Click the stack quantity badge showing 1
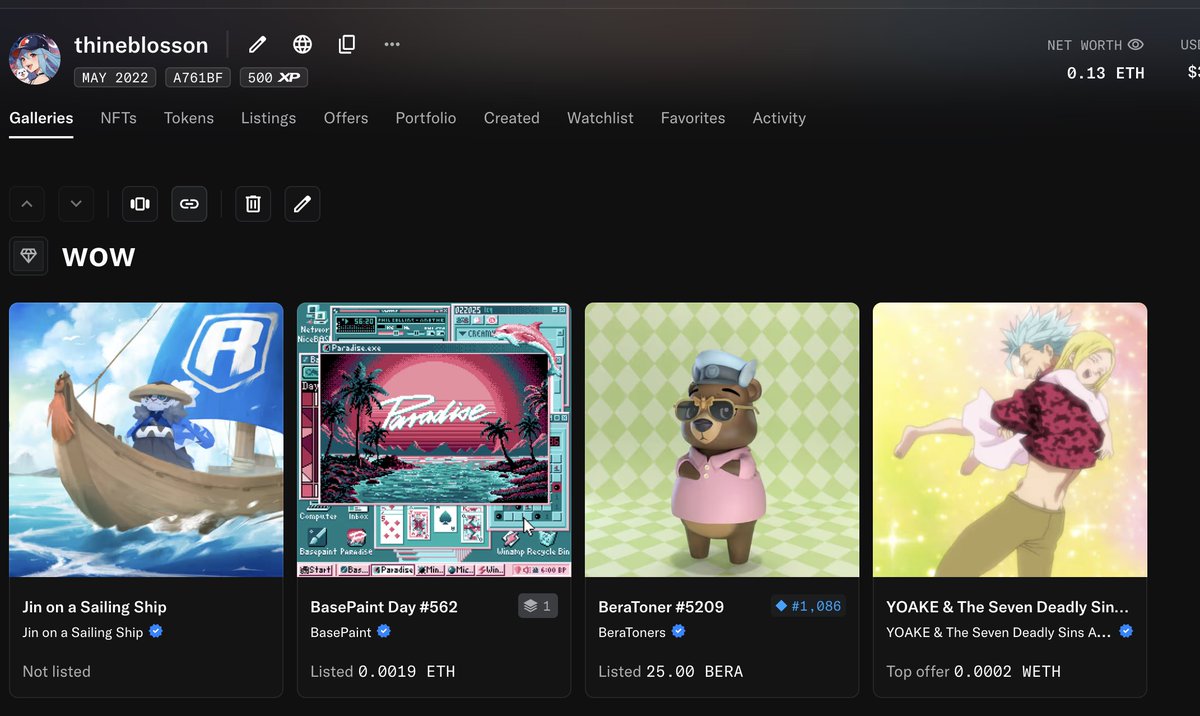Viewport: 1200px width, 716px height. pos(538,606)
